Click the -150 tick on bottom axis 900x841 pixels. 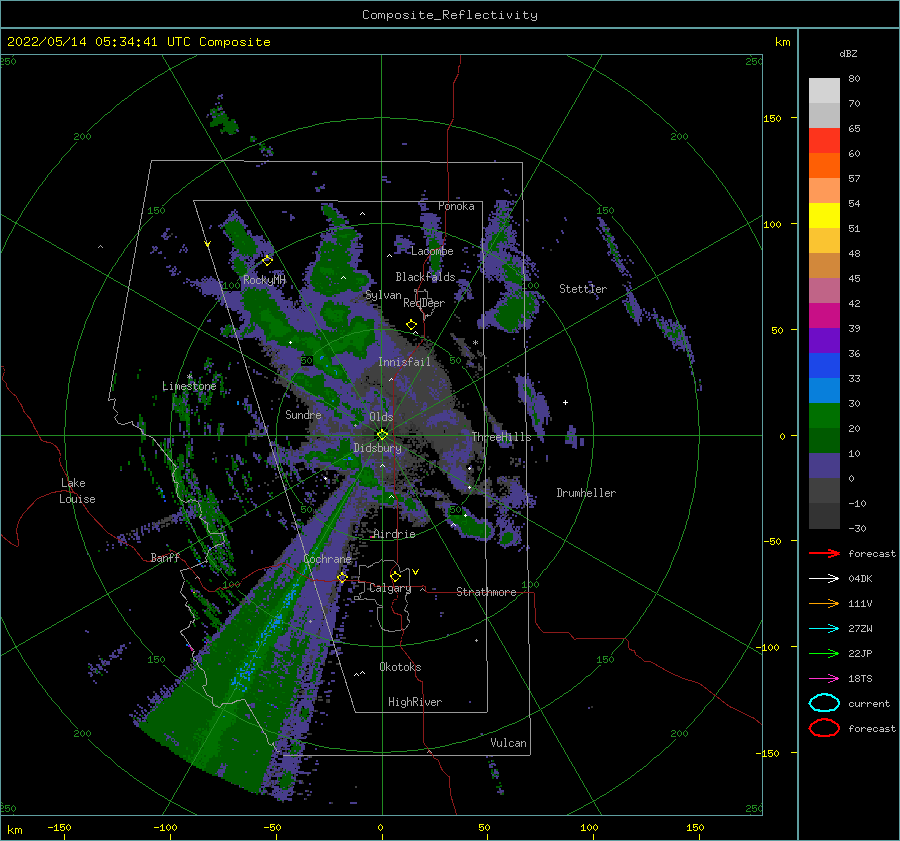pyautogui.click(x=59, y=827)
